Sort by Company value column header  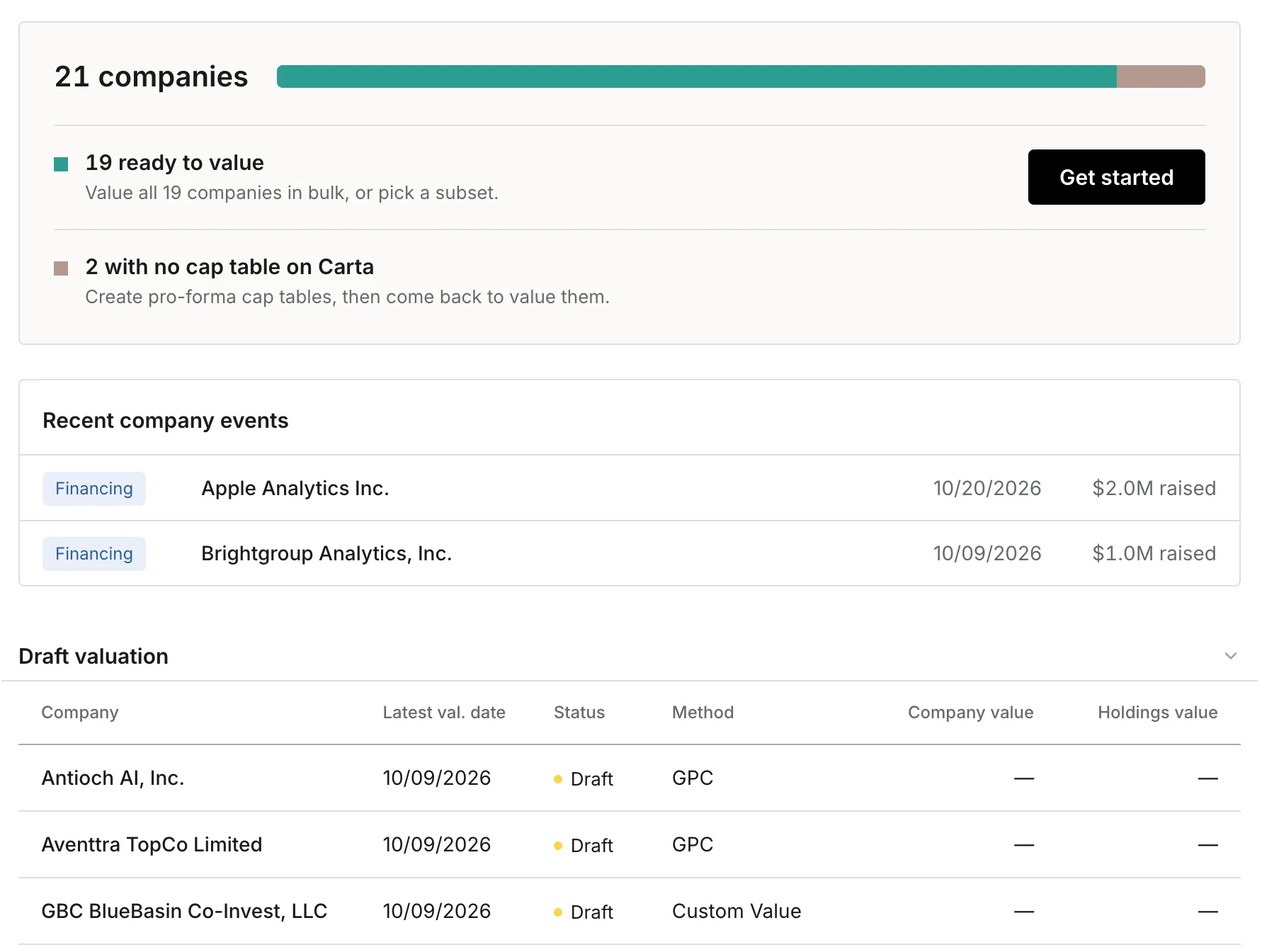(971, 713)
